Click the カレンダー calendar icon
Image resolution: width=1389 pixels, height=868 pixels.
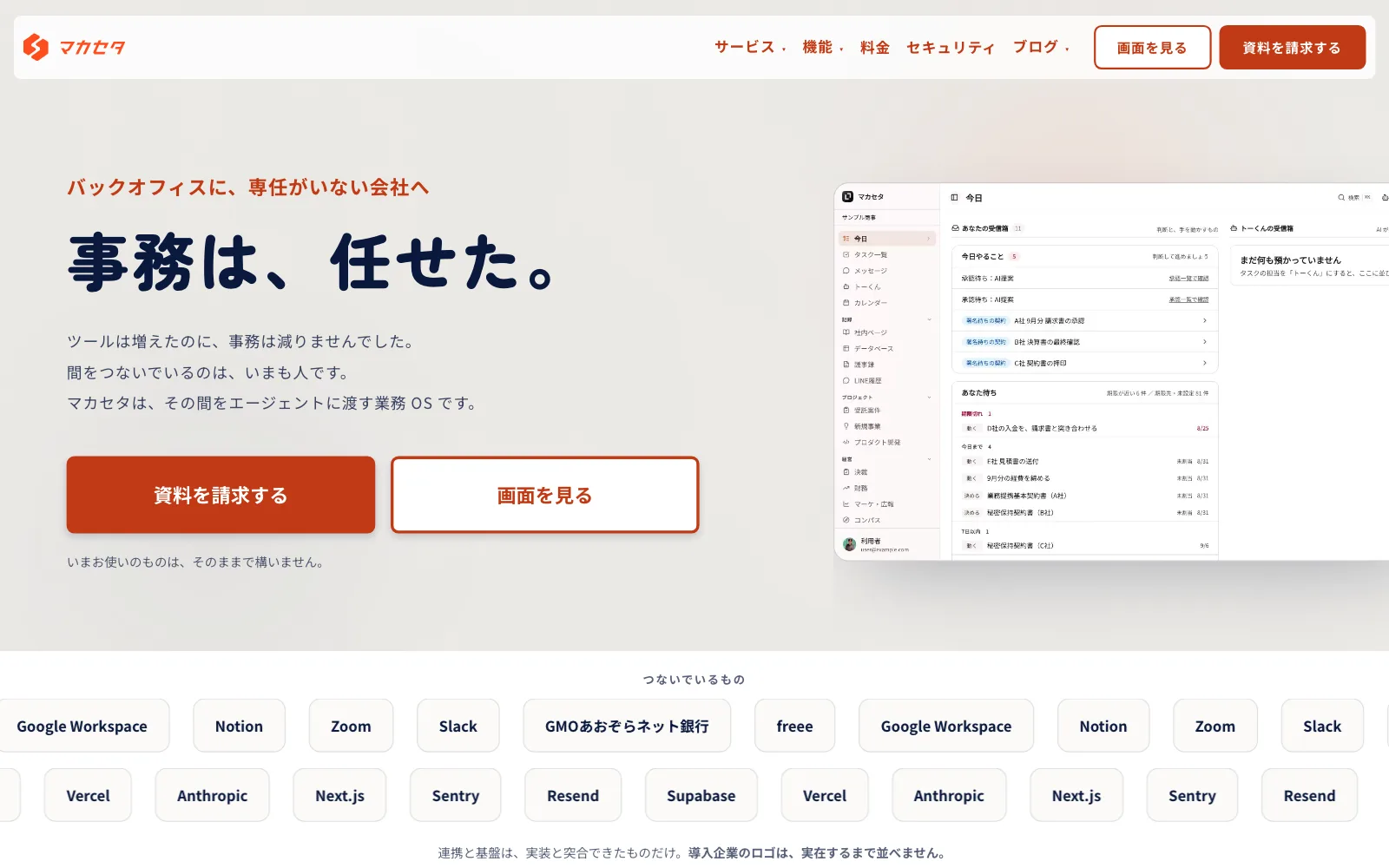[846, 303]
